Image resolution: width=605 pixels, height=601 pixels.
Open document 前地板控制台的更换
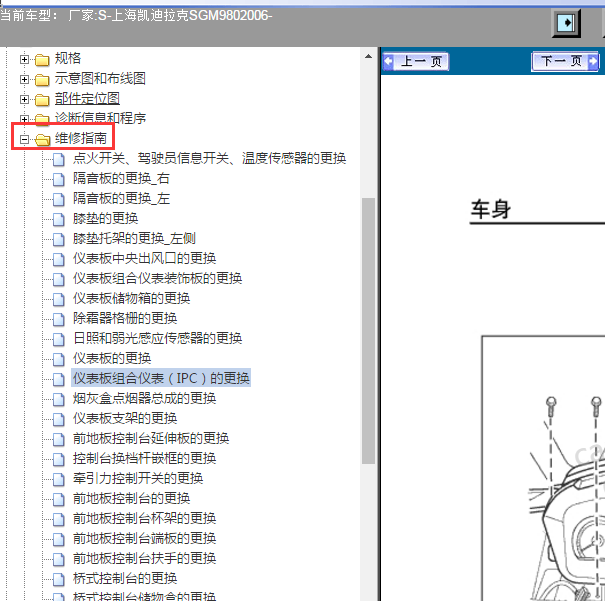click(132, 499)
